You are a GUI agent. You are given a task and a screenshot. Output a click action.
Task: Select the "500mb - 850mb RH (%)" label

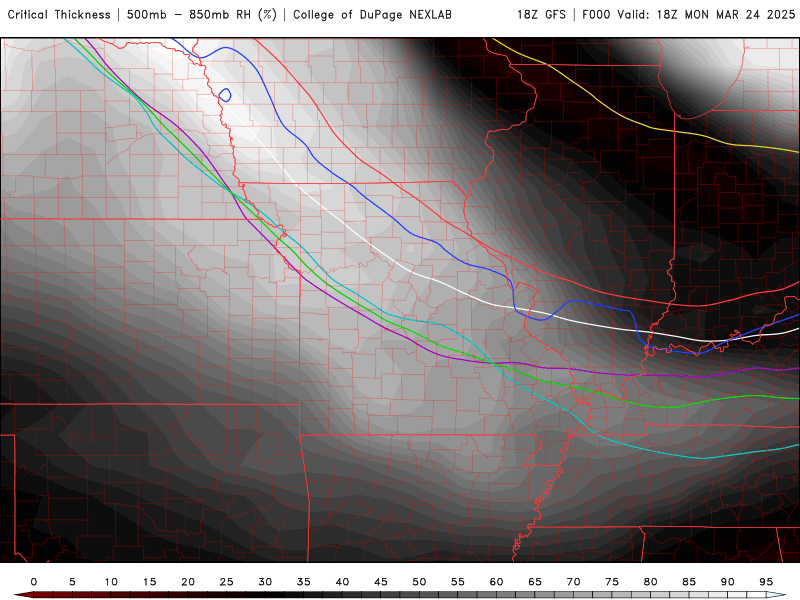202,15
